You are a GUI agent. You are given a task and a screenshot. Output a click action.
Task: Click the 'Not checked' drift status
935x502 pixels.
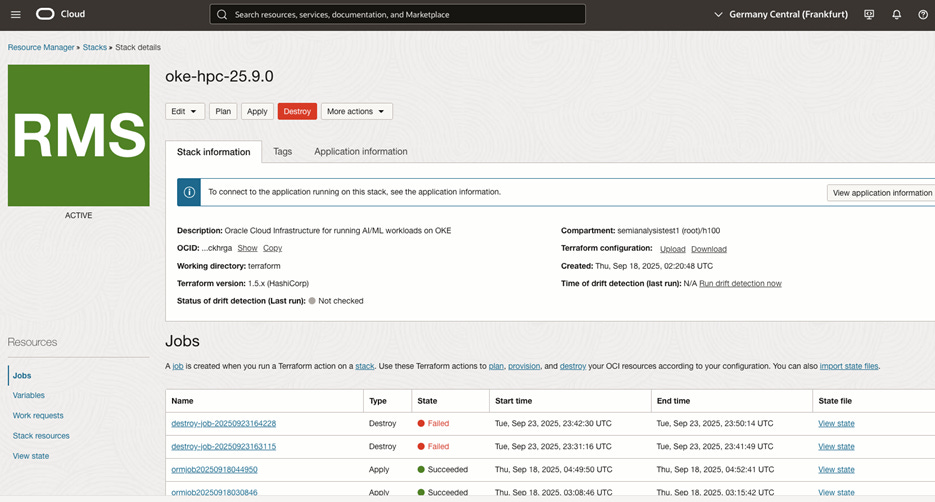click(x=336, y=301)
